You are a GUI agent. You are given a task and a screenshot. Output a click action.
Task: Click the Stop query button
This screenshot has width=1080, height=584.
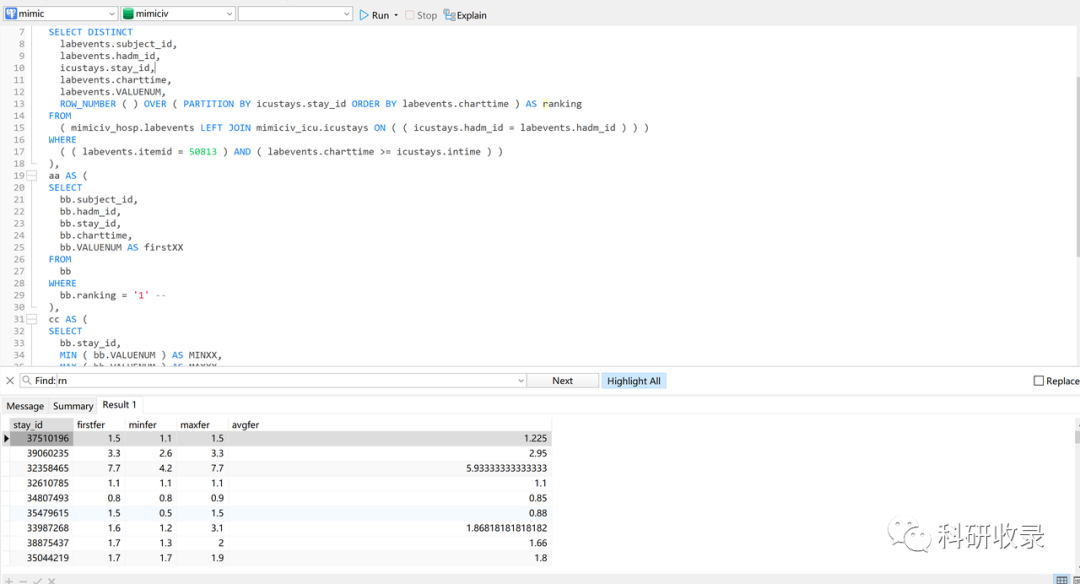tap(421, 15)
